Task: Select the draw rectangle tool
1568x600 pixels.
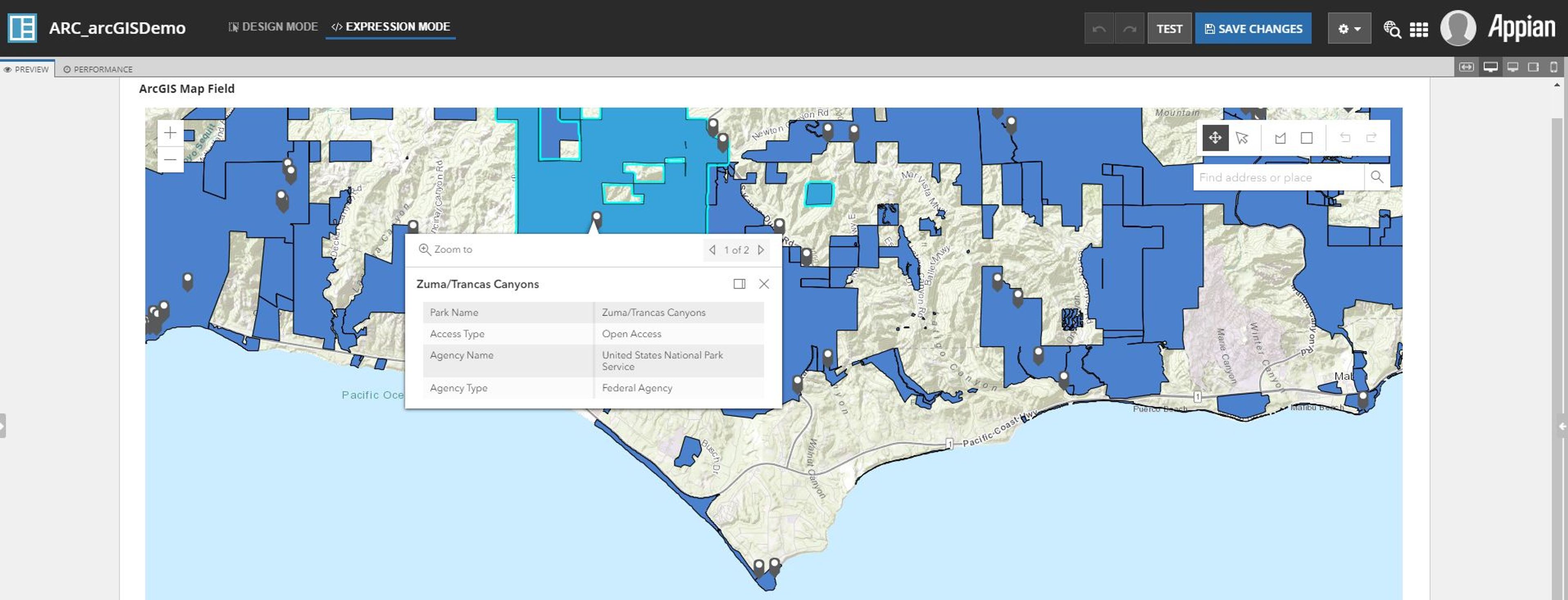Action: click(x=1307, y=138)
